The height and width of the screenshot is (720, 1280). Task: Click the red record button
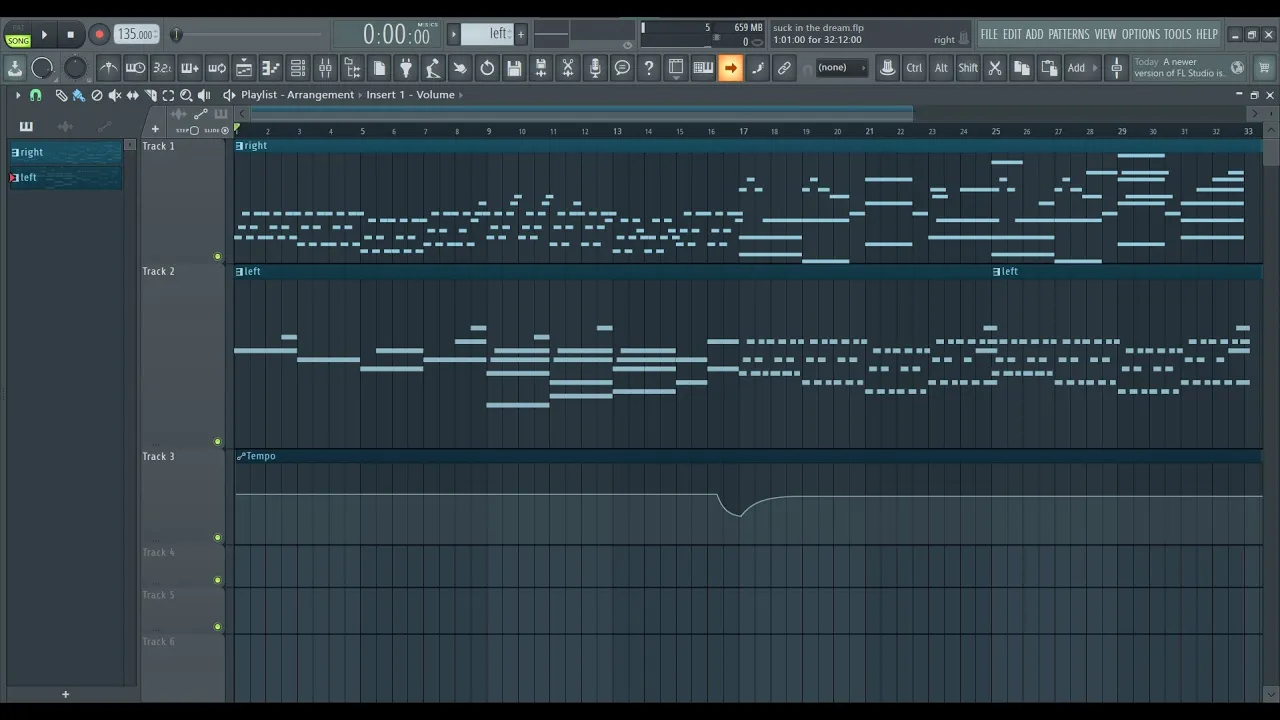click(99, 35)
